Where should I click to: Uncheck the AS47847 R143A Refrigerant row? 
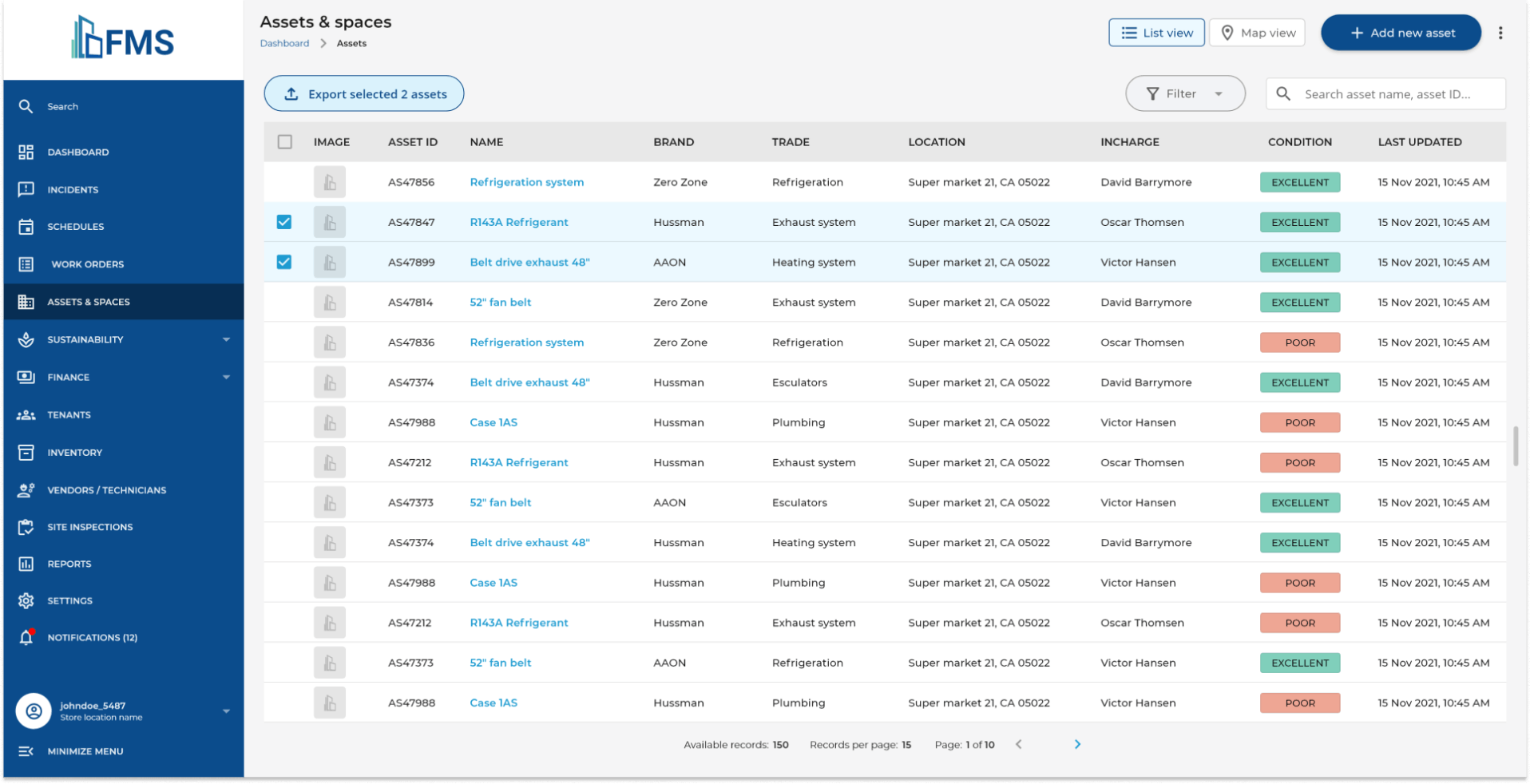pos(284,222)
